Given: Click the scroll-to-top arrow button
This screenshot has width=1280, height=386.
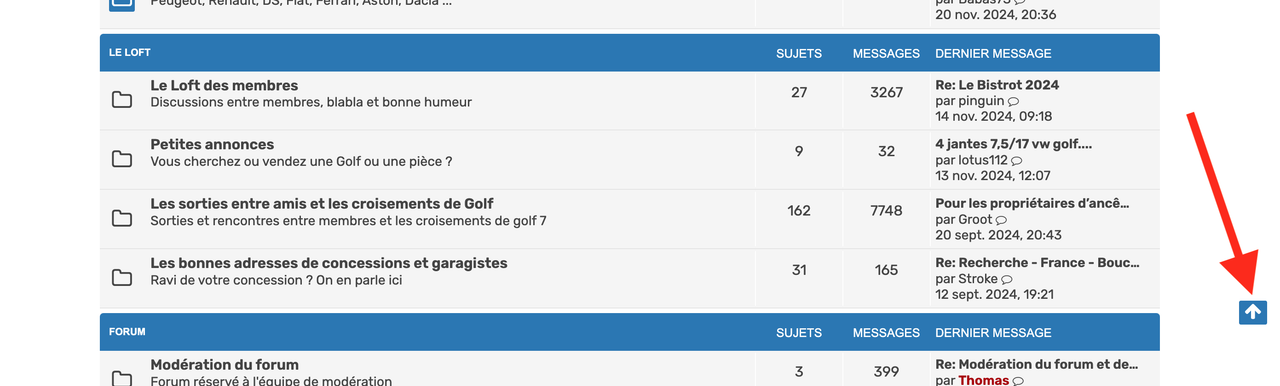Looking at the screenshot, I should pos(1253,312).
